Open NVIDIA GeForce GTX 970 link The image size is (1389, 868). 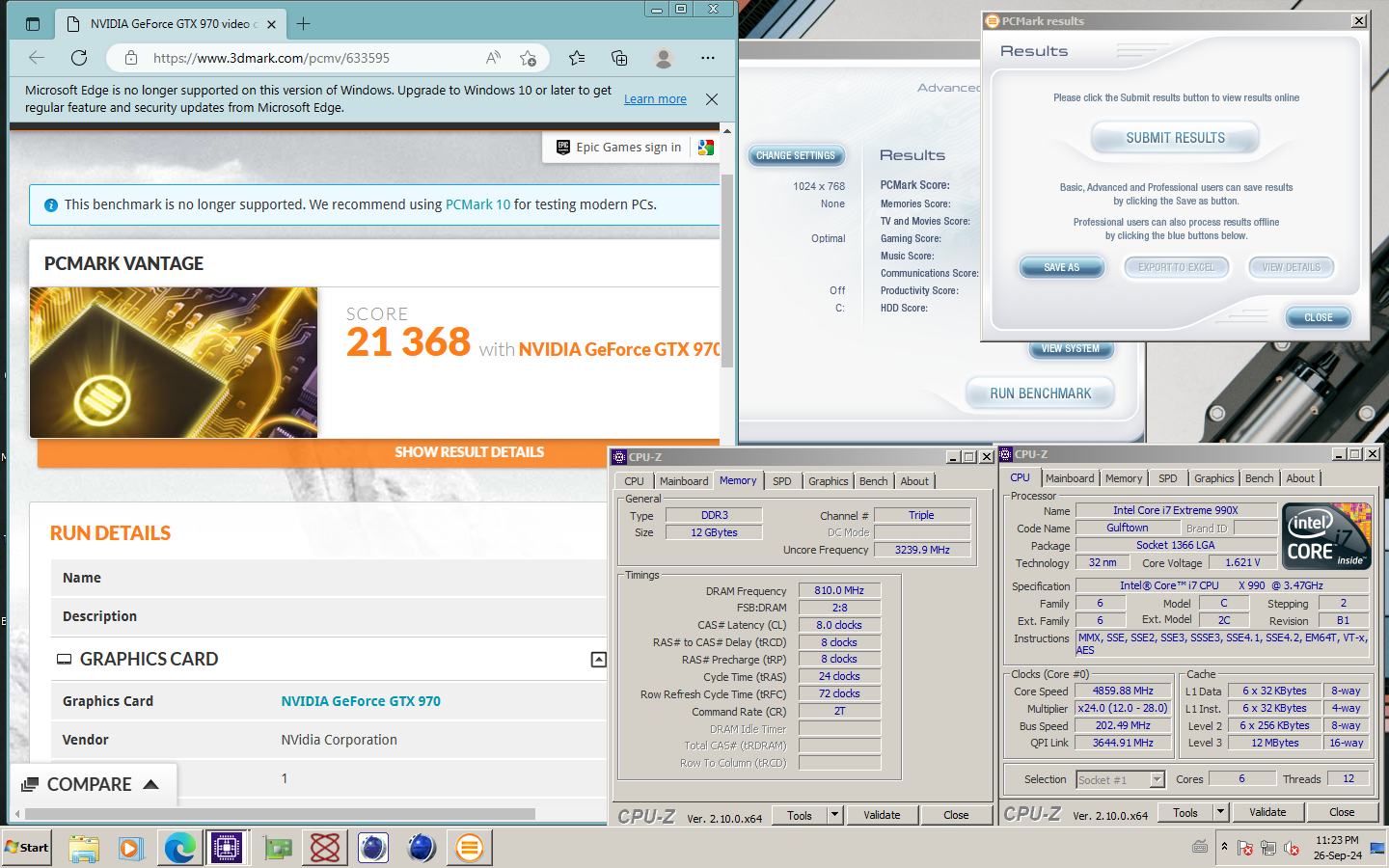[x=361, y=701]
